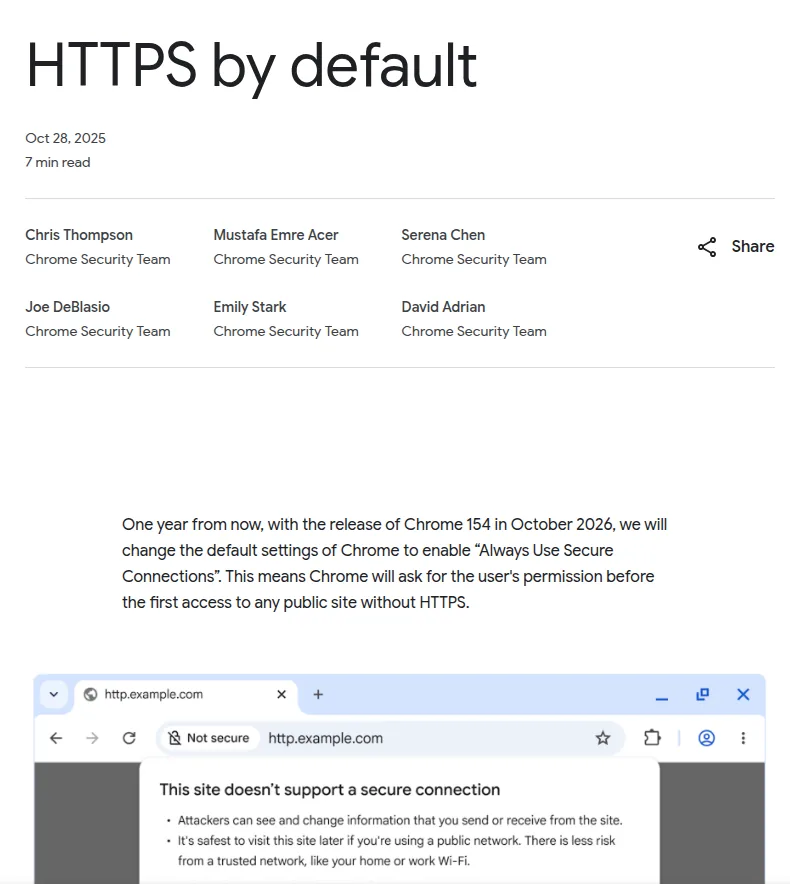790x890 pixels.
Task: Click the Oct 28, 2025 date
Action: (65, 138)
